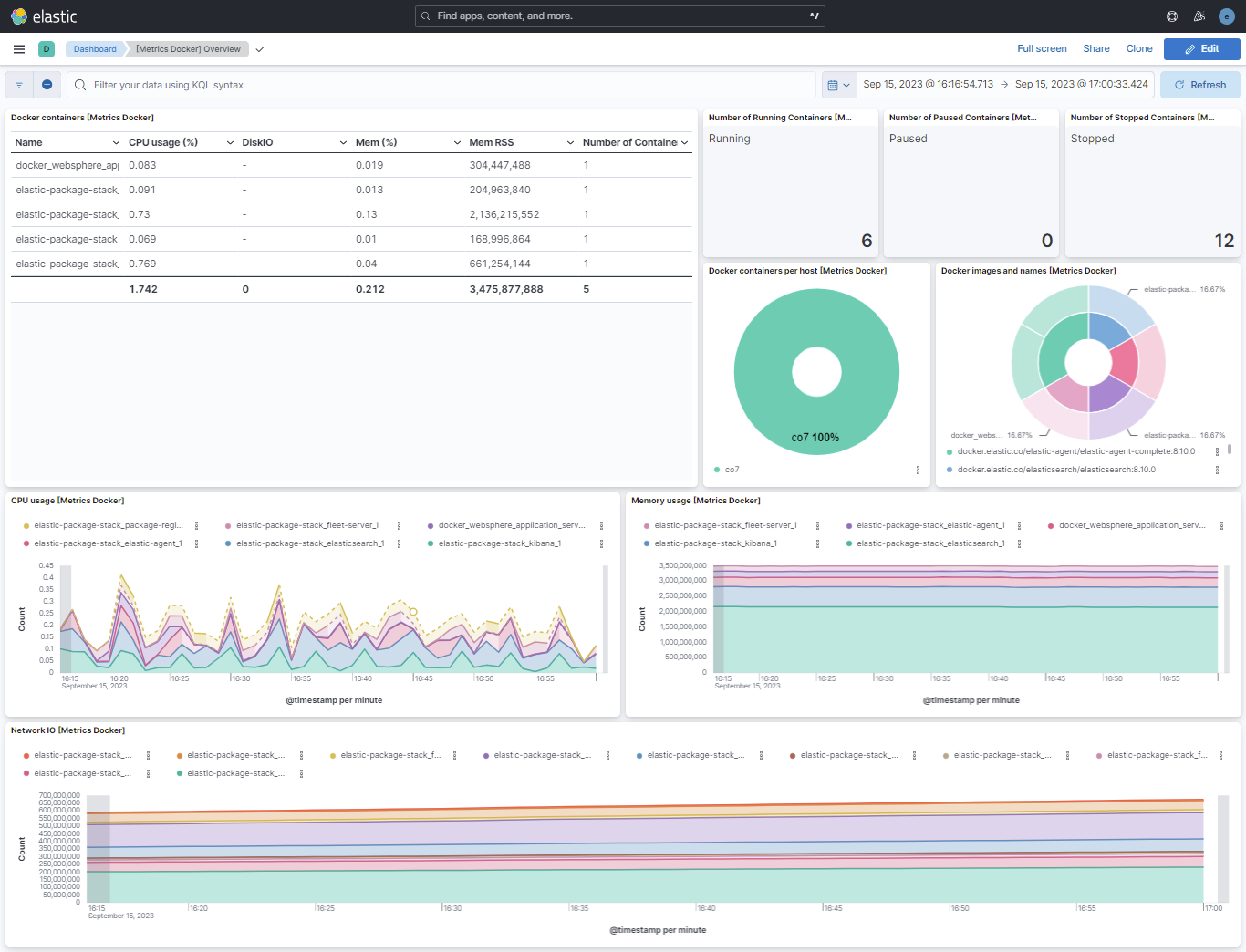Image resolution: width=1246 pixels, height=952 pixels.
Task: Open the date picker calendar icon
Action: click(x=835, y=84)
